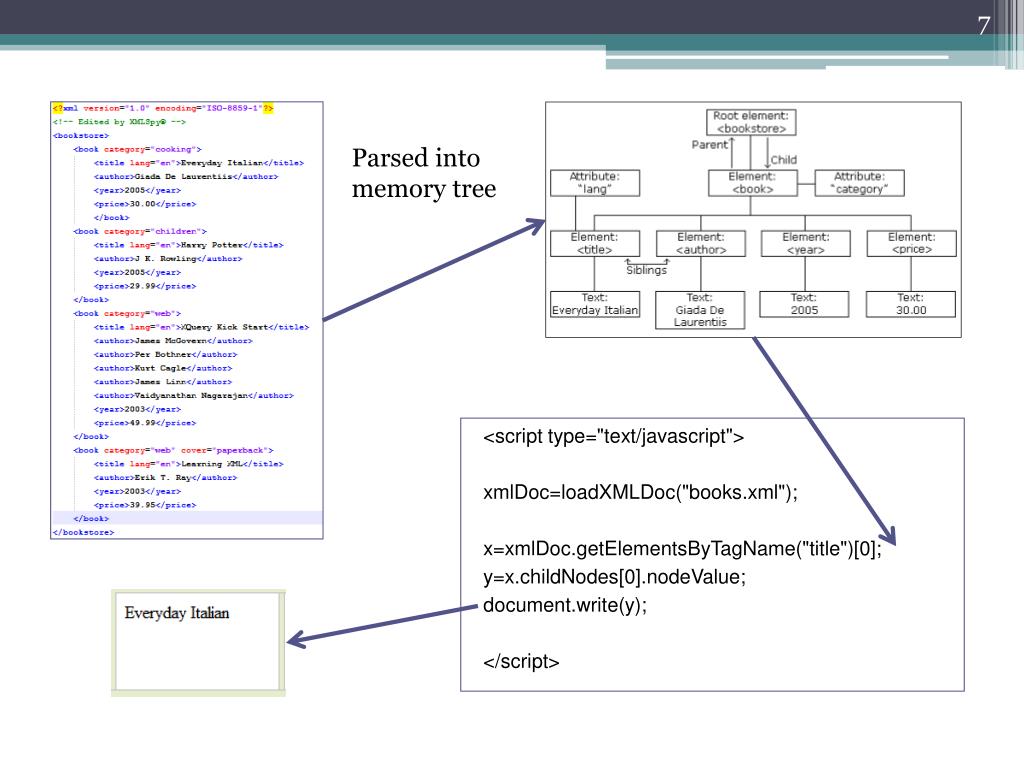Click the Text: 30.00 tree node
The width and height of the screenshot is (1024, 768).
pos(910,304)
